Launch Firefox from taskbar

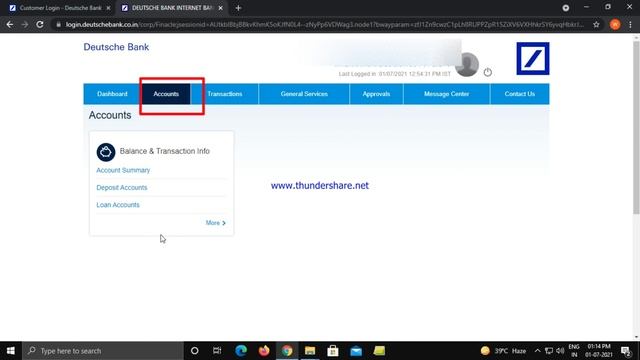pyautogui.click(x=264, y=351)
